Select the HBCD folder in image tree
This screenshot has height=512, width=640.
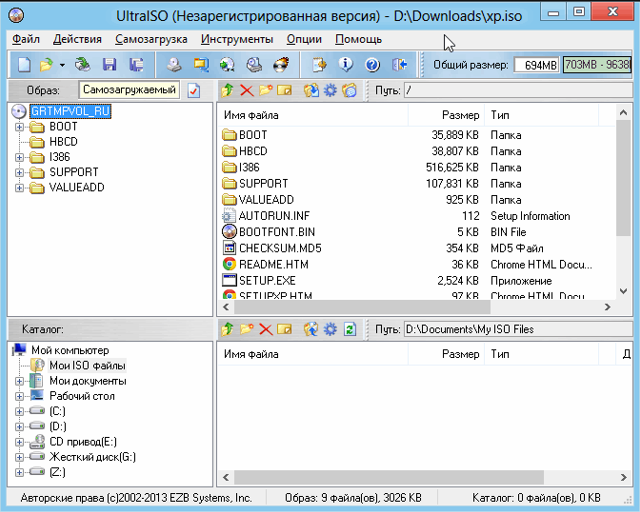[x=63, y=142]
